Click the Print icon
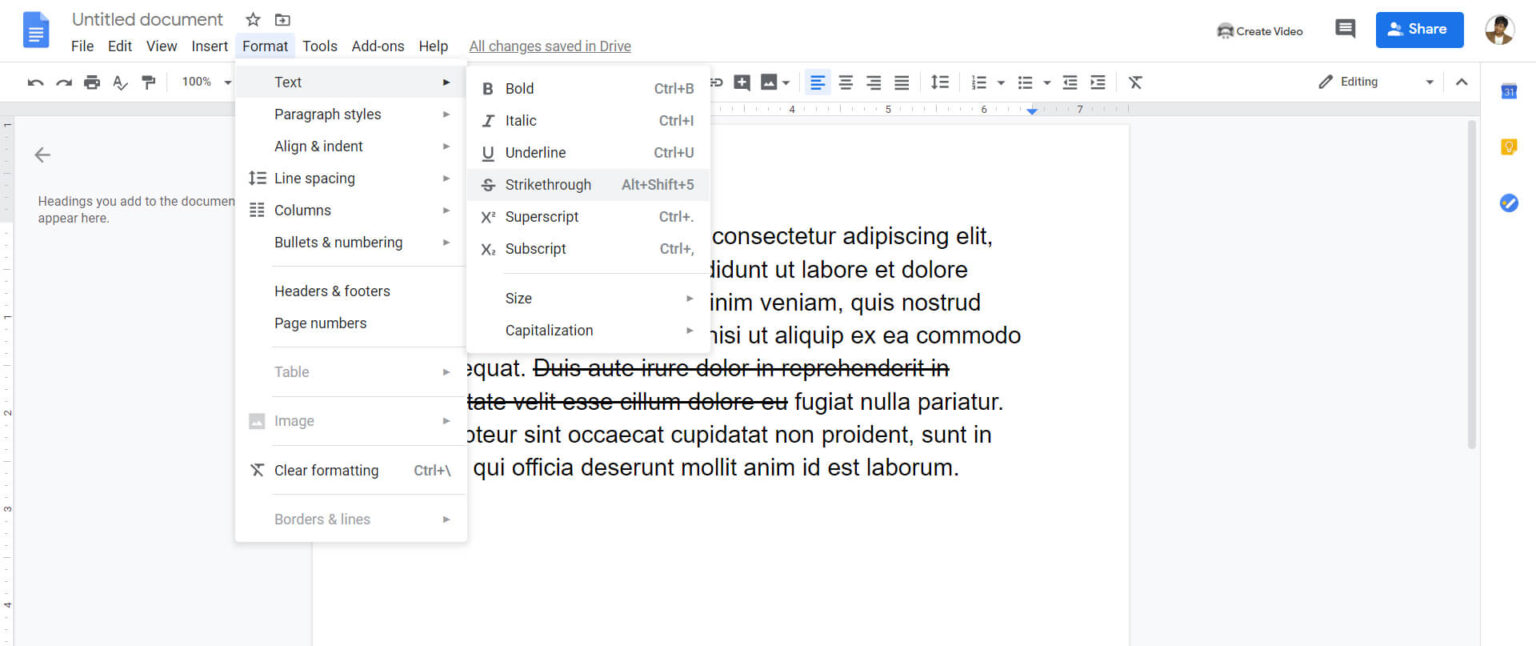 (x=91, y=82)
